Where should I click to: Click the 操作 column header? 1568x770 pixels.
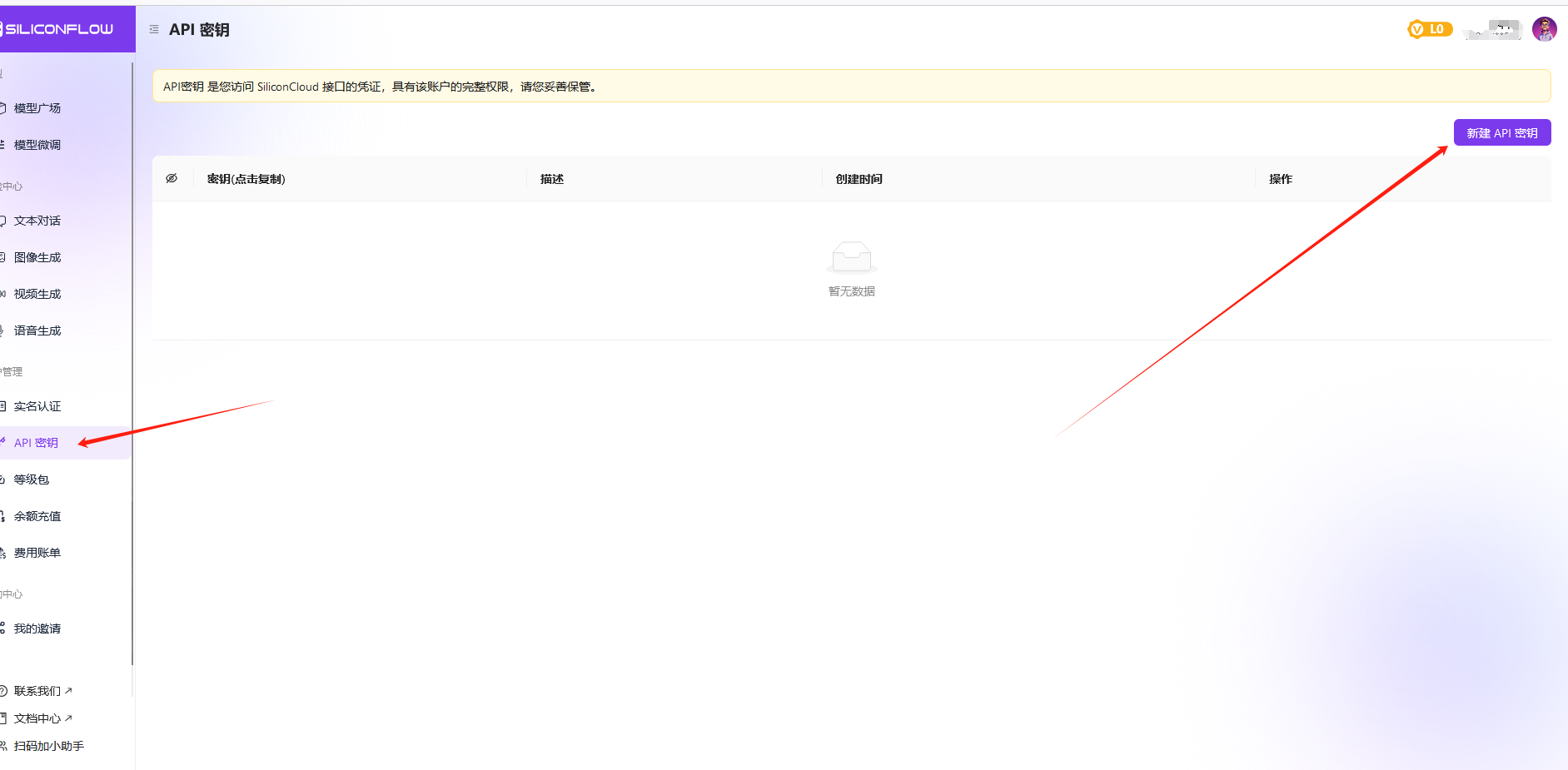(1281, 179)
